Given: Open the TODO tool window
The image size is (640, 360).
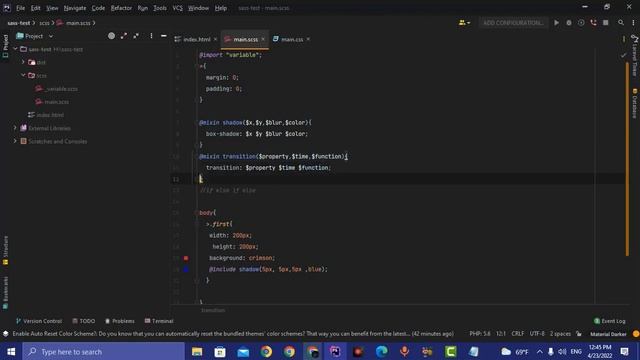Looking at the screenshot, I should coord(84,321).
